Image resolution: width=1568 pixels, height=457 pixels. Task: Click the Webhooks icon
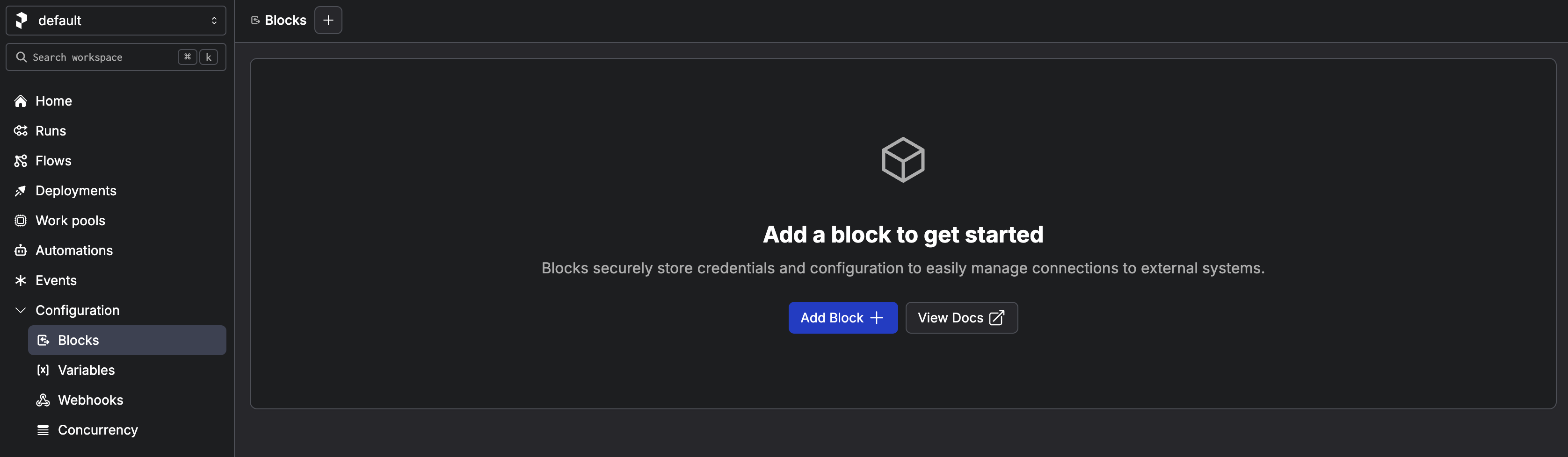pyautogui.click(x=43, y=400)
